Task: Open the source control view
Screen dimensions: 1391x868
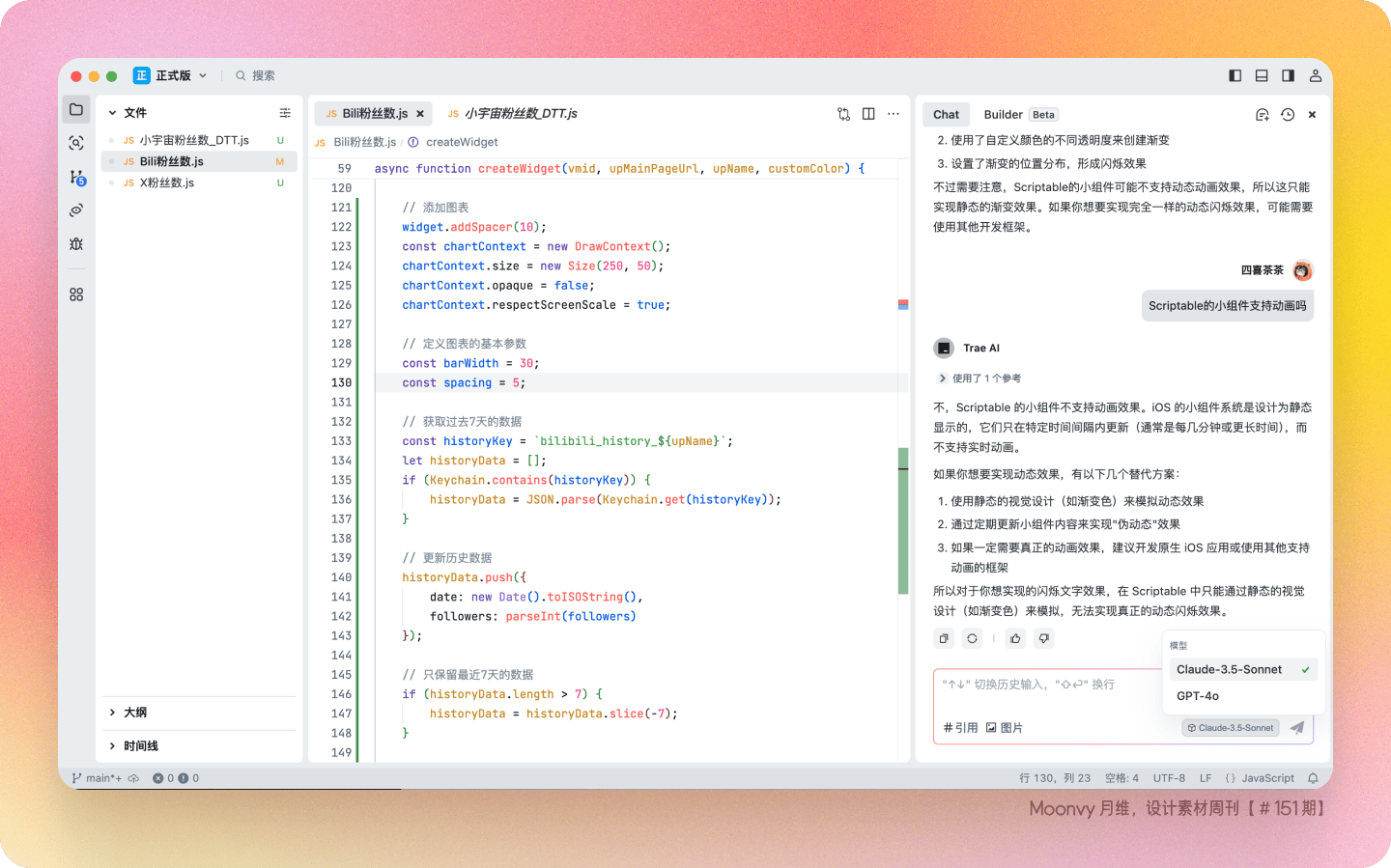Action: point(77,177)
